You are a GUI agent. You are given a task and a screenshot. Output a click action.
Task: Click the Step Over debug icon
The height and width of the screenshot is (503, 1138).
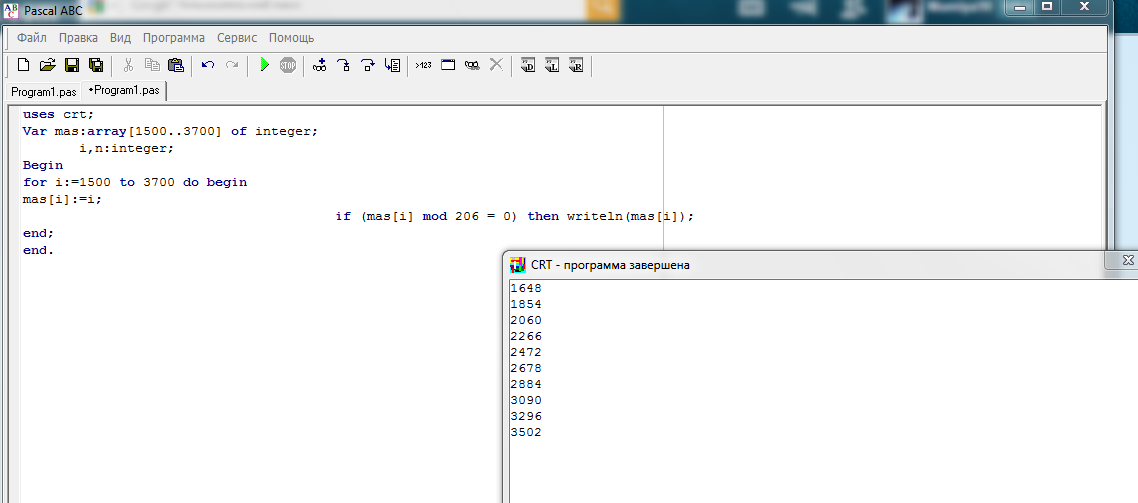[368, 66]
